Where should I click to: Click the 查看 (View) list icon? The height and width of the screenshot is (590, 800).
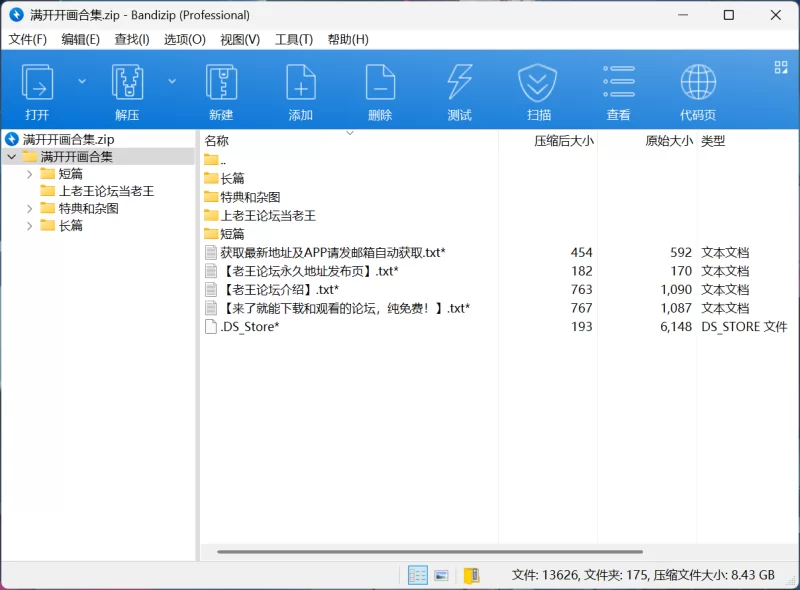pos(619,81)
